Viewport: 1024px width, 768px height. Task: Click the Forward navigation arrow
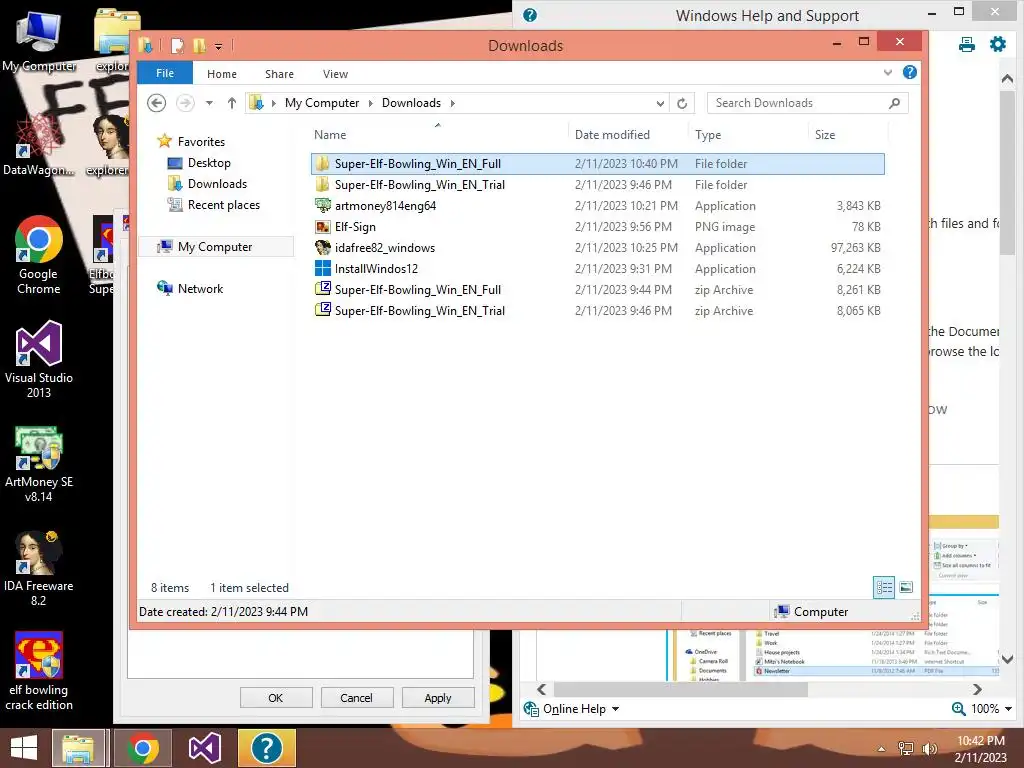185,103
